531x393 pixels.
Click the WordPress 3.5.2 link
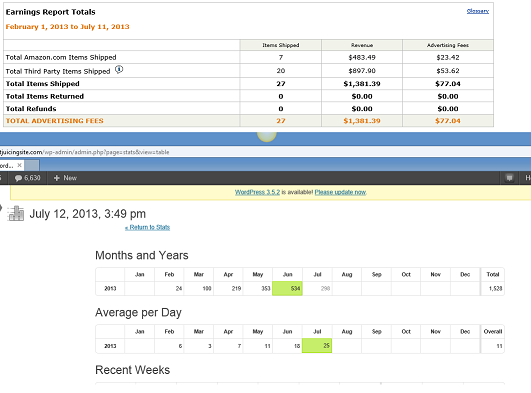tap(257, 192)
